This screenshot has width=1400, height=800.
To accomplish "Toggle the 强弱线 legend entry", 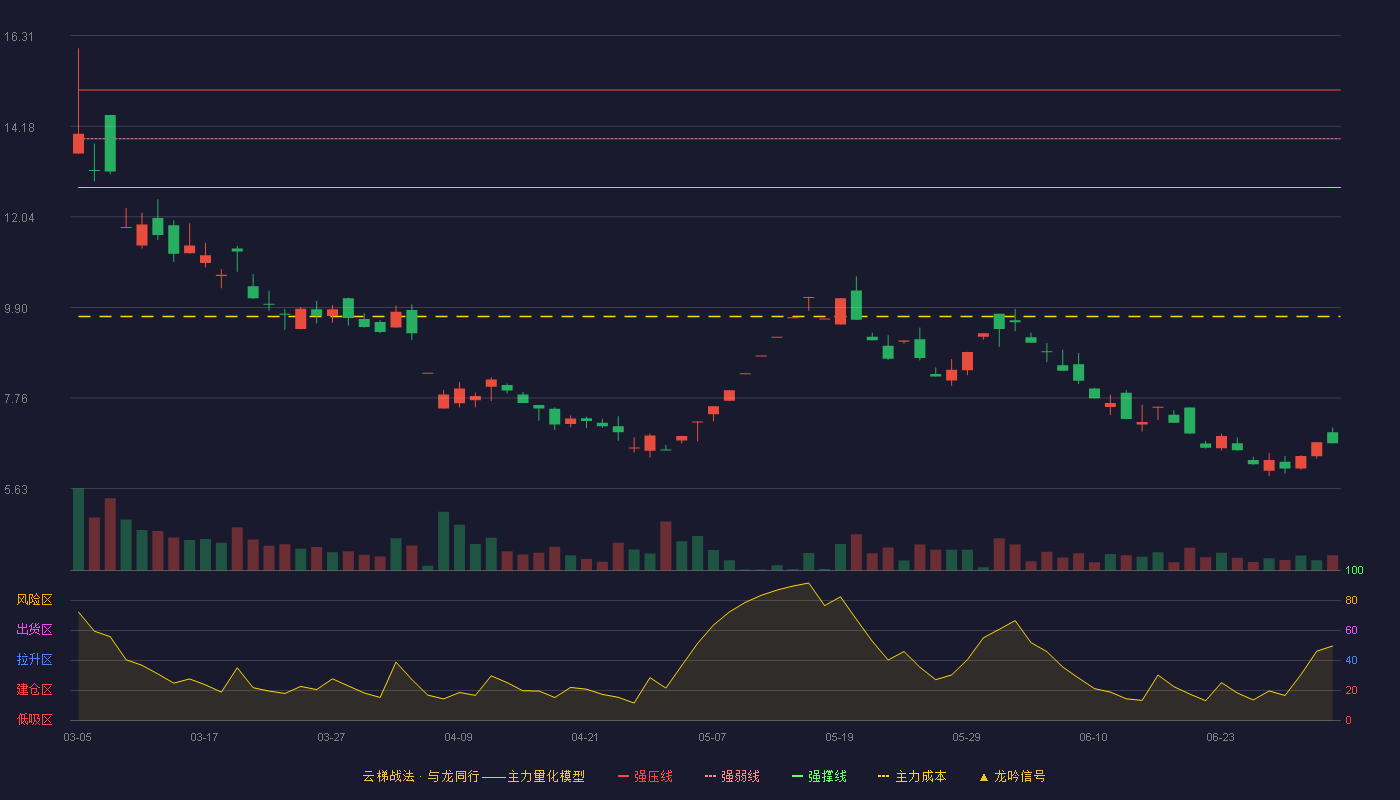I will (732, 776).
